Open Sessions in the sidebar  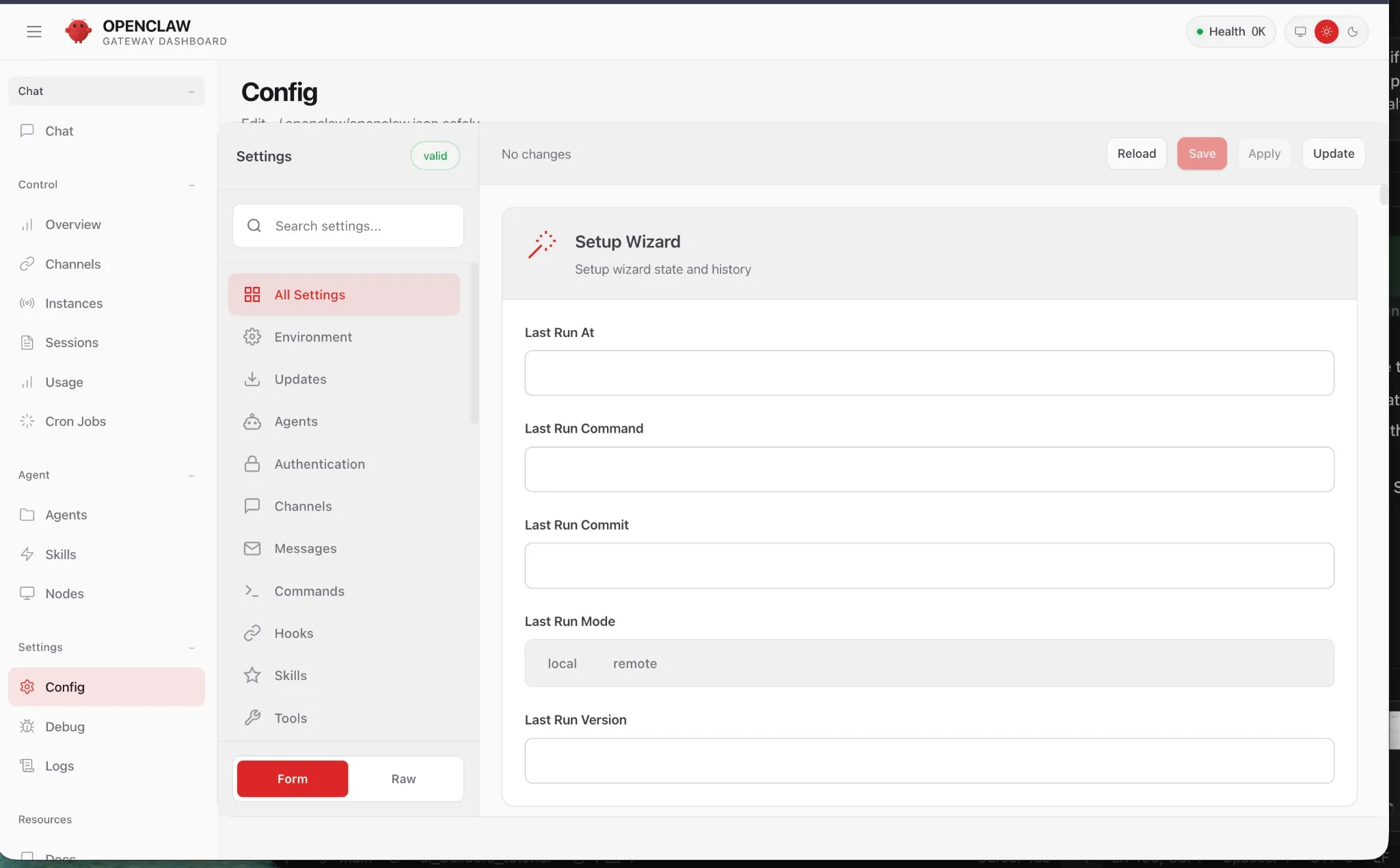tap(107, 342)
